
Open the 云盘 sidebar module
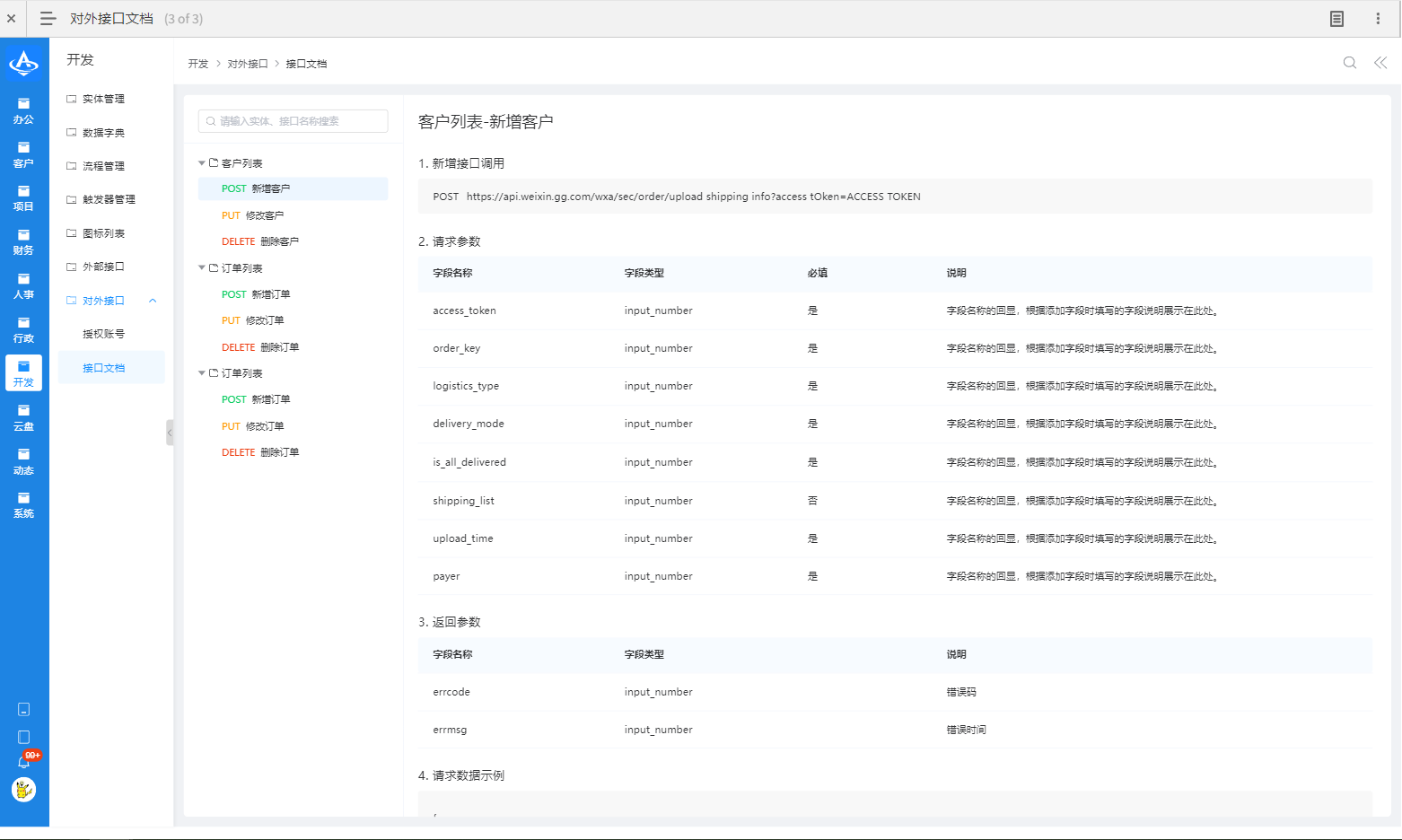[x=23, y=417]
